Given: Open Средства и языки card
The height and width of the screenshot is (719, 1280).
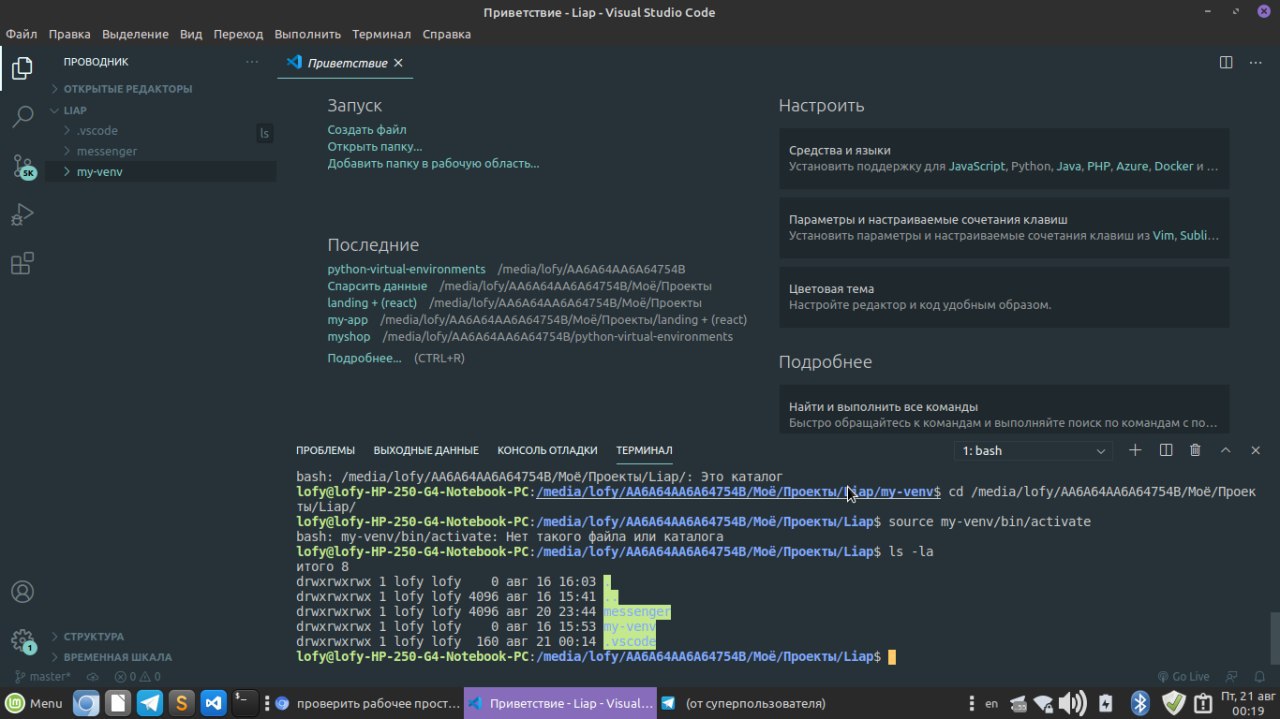Looking at the screenshot, I should 1004,158.
